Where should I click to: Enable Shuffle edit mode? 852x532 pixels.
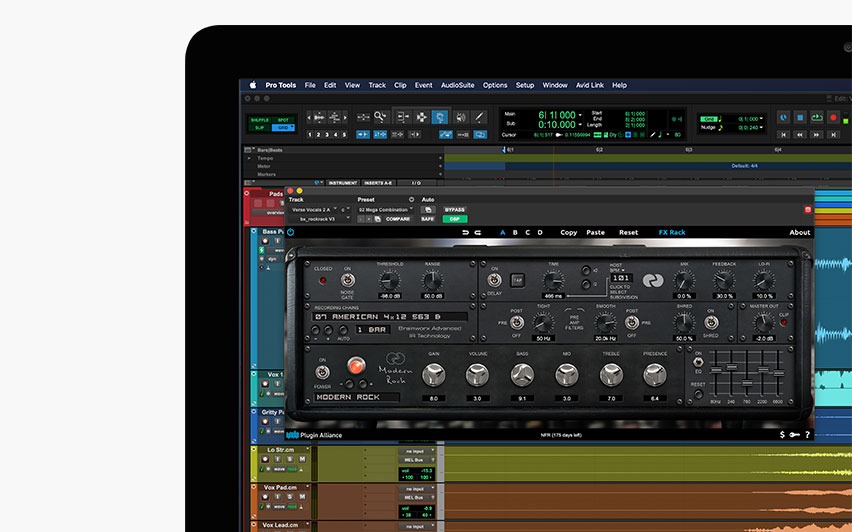pos(260,120)
